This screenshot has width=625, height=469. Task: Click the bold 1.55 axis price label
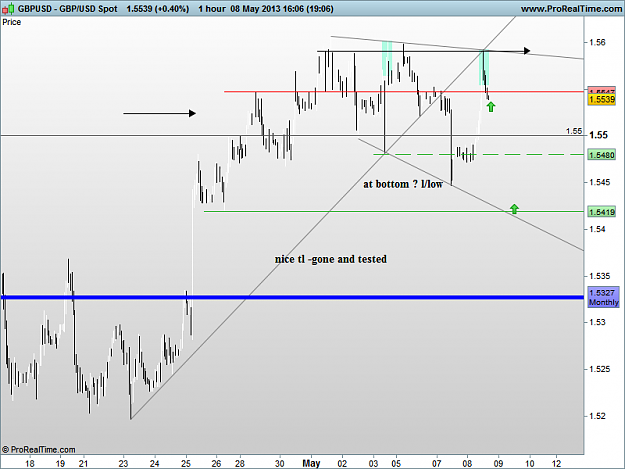pos(598,135)
